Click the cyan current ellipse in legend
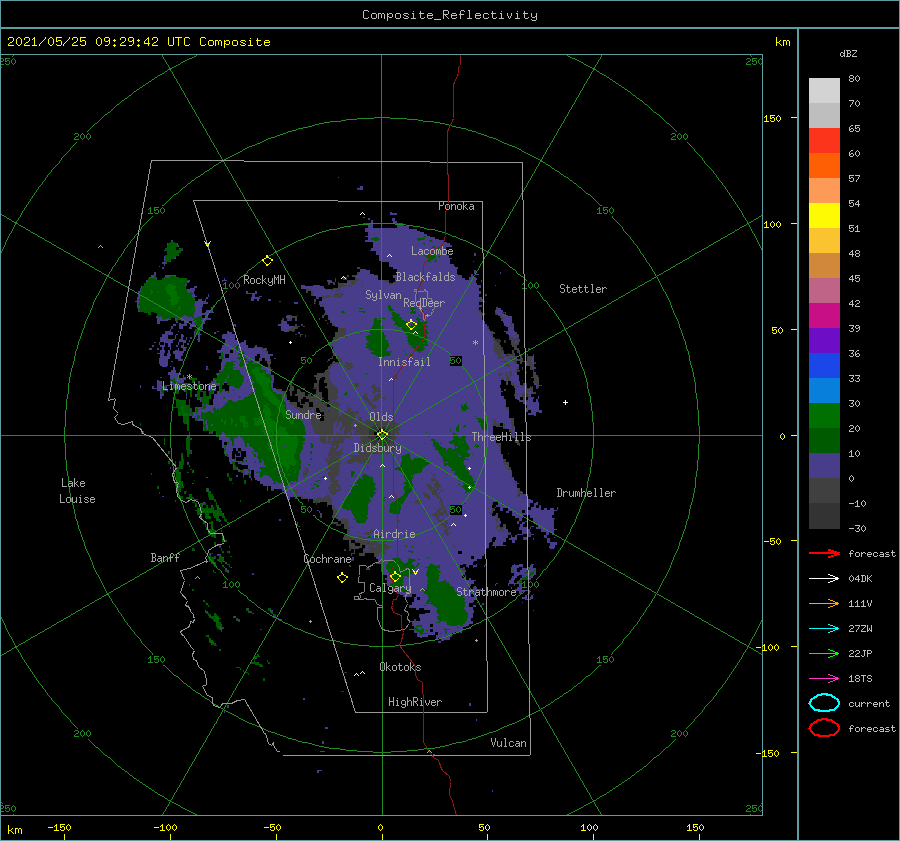 coord(824,703)
